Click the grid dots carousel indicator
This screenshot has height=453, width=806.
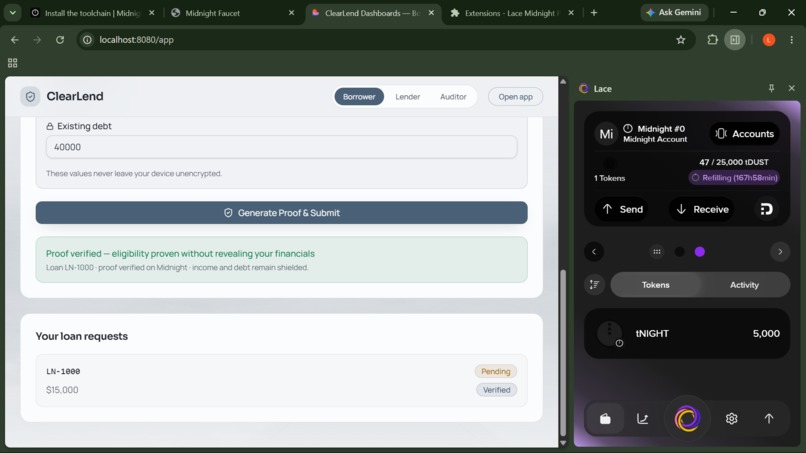657,252
